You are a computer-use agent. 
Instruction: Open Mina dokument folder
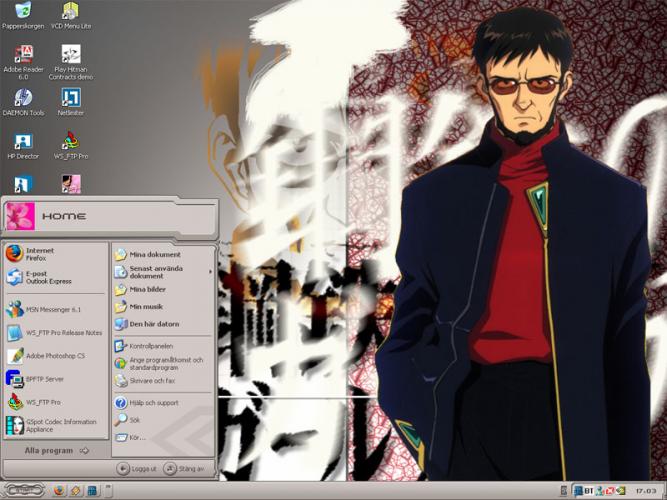point(163,254)
